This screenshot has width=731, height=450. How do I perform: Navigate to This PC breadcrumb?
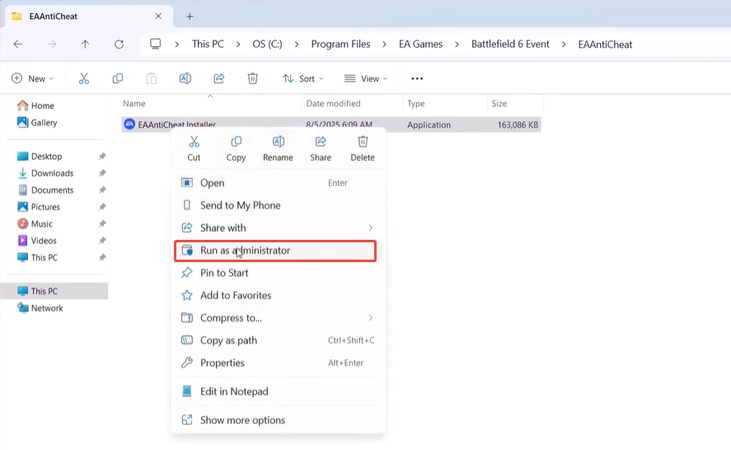(x=208, y=44)
